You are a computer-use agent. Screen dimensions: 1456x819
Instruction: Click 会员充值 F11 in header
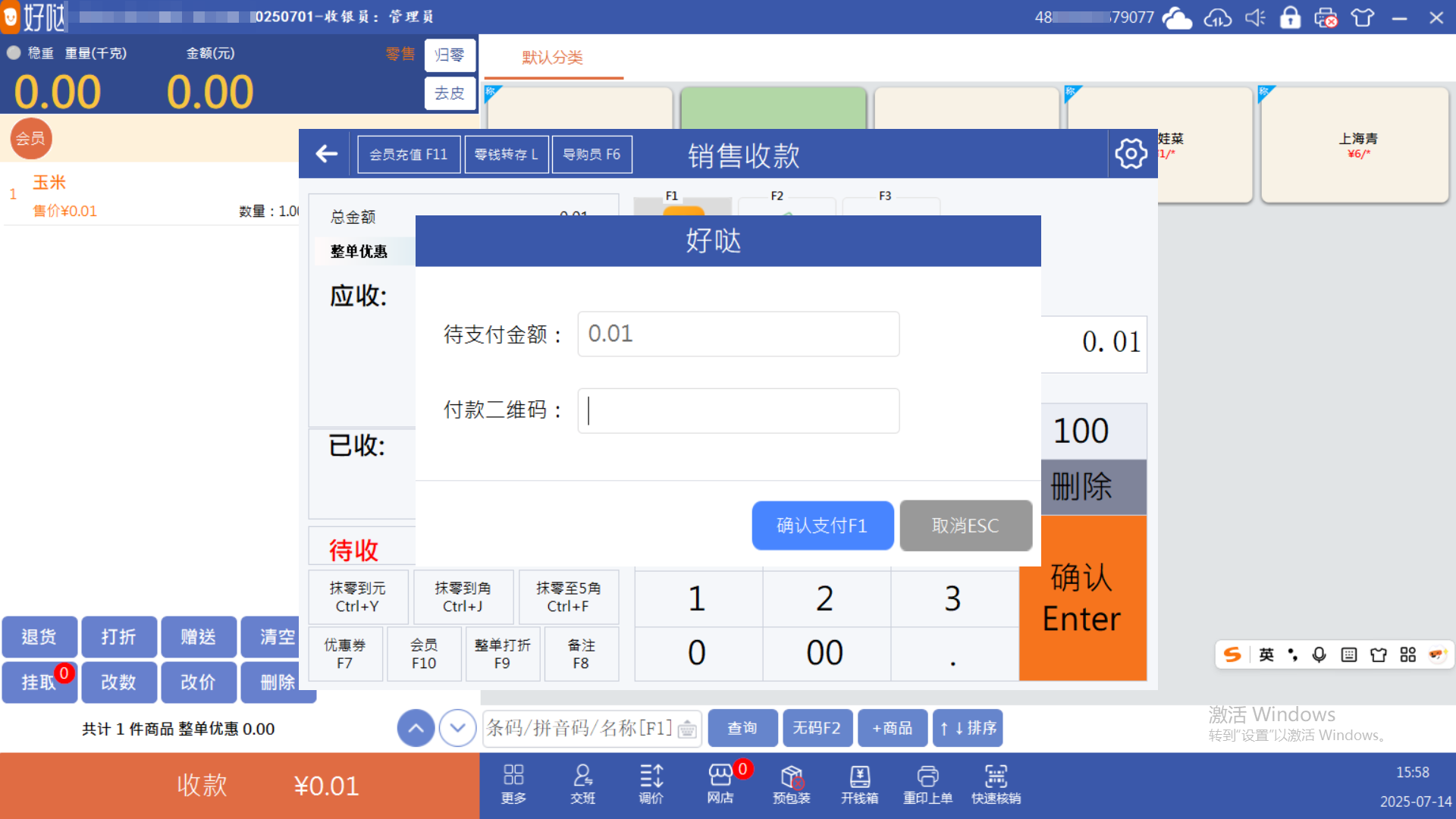[x=408, y=155]
